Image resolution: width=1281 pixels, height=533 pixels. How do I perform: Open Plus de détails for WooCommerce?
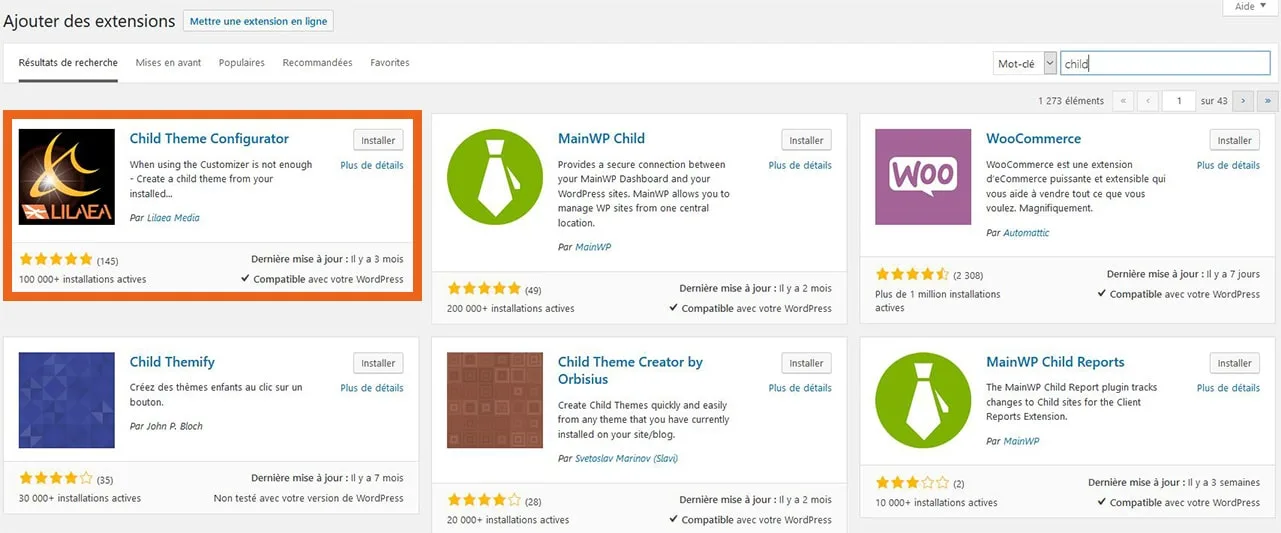1228,165
